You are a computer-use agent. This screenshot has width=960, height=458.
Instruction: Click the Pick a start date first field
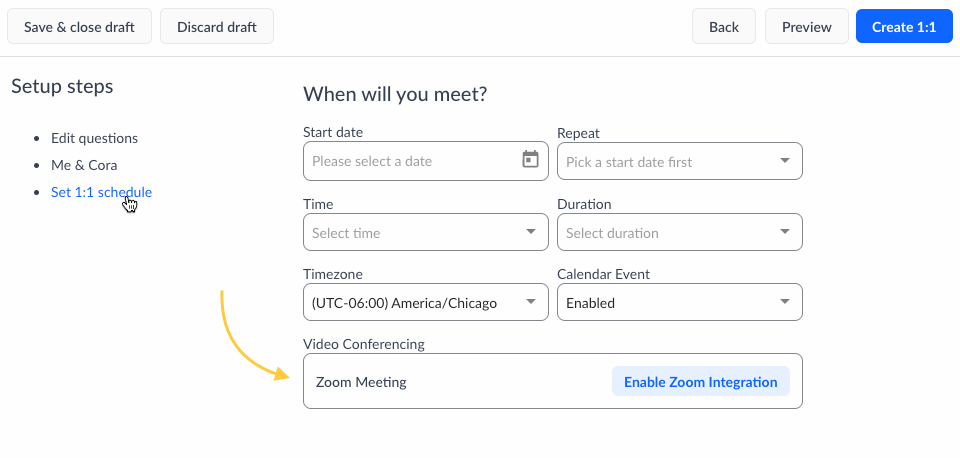tap(629, 162)
